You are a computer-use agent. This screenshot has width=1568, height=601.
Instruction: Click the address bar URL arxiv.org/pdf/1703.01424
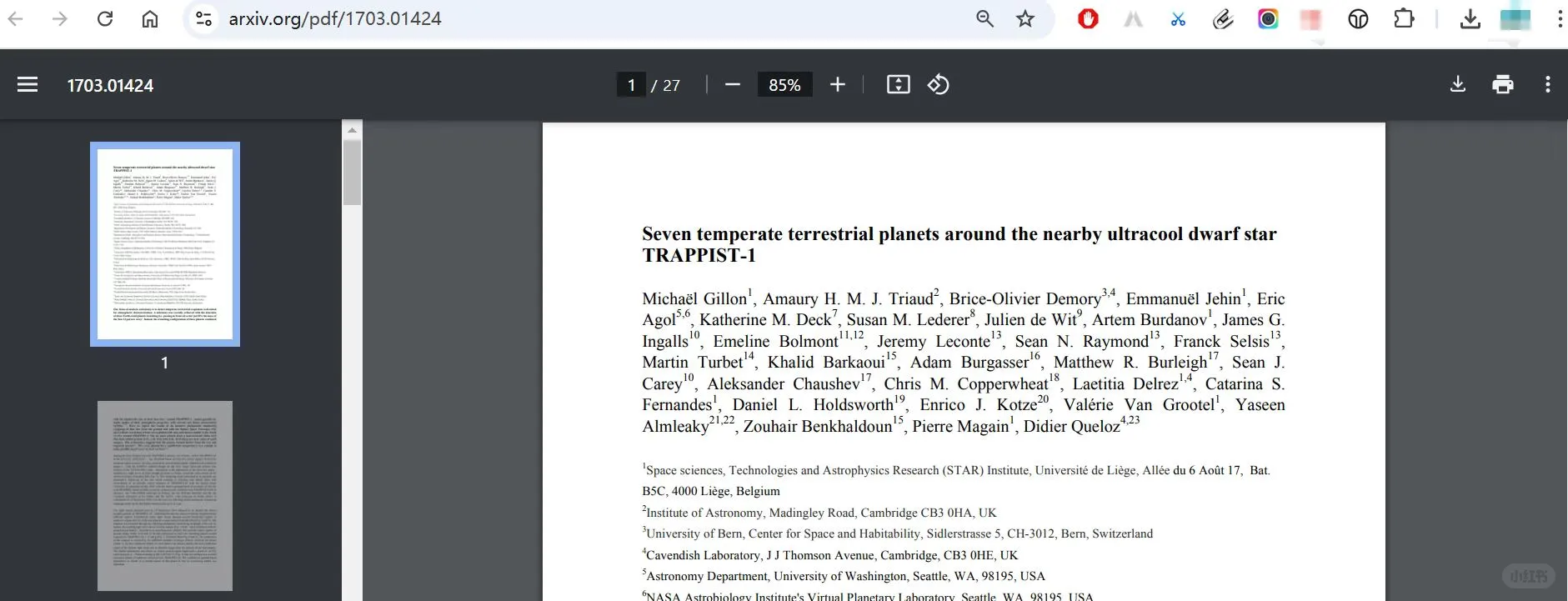335,18
